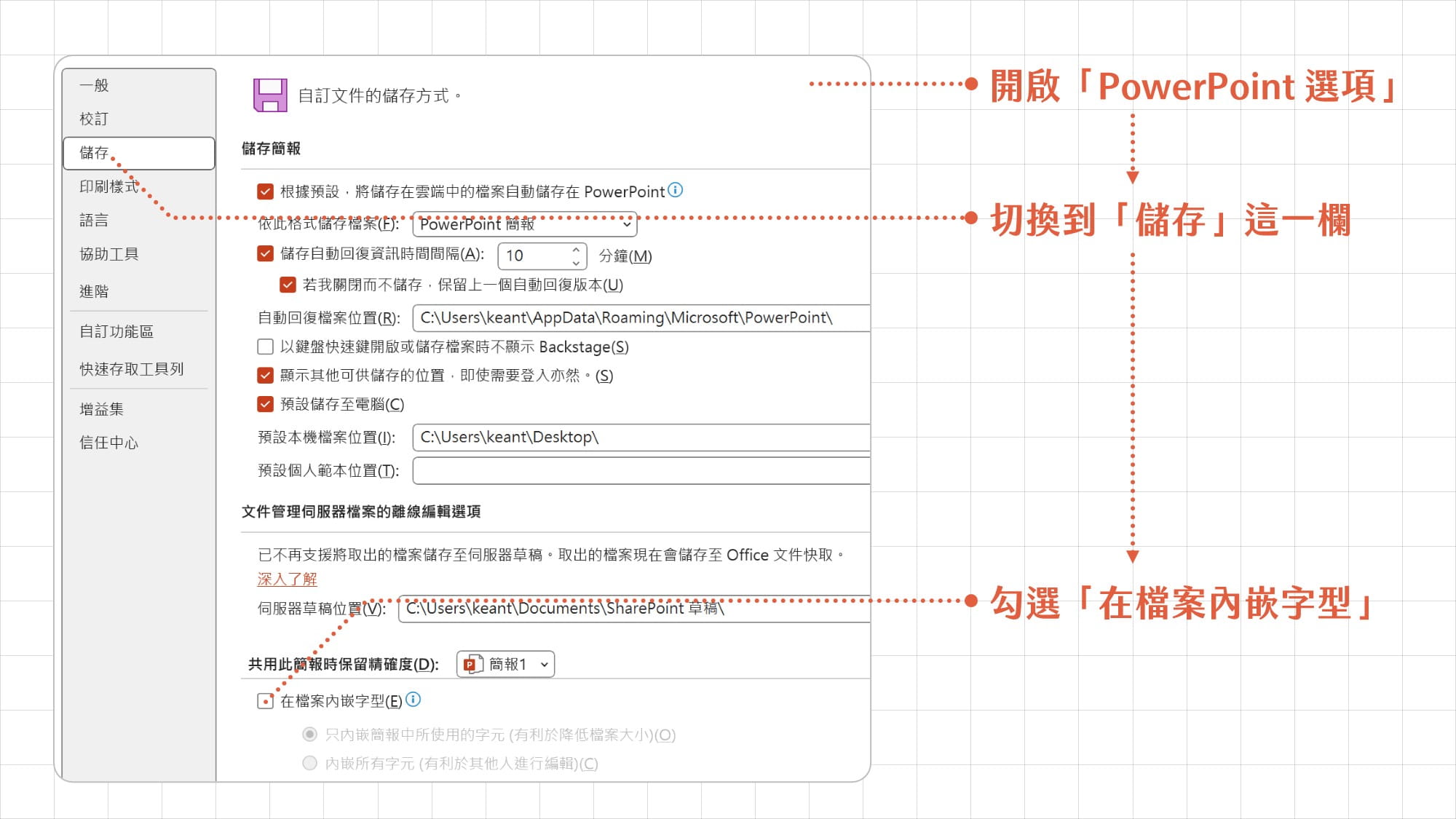The width and height of the screenshot is (1456, 819).
Task: Click the 儲存簡報 section heading
Action: pos(271,149)
